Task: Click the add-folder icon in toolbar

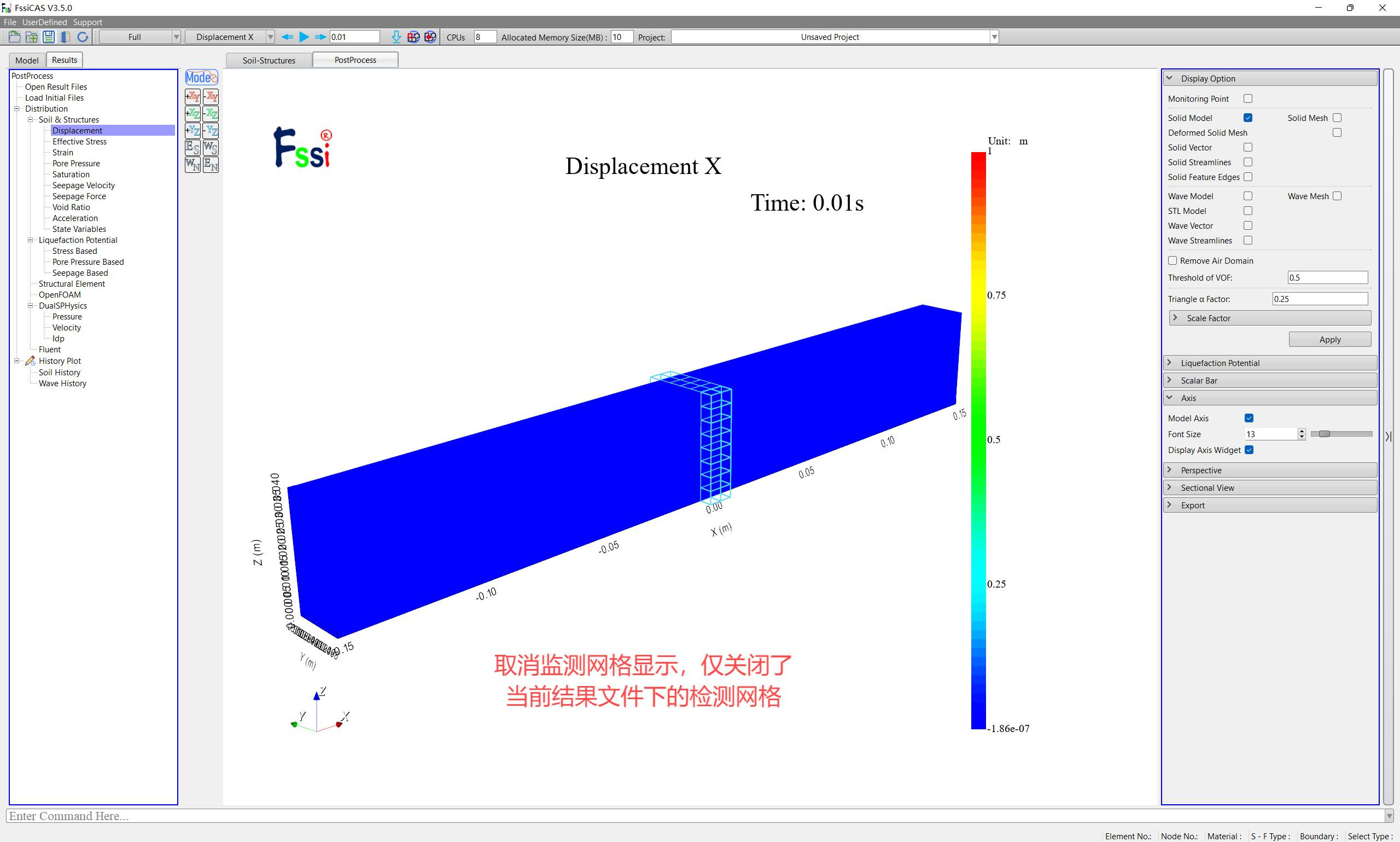Action: [x=32, y=37]
